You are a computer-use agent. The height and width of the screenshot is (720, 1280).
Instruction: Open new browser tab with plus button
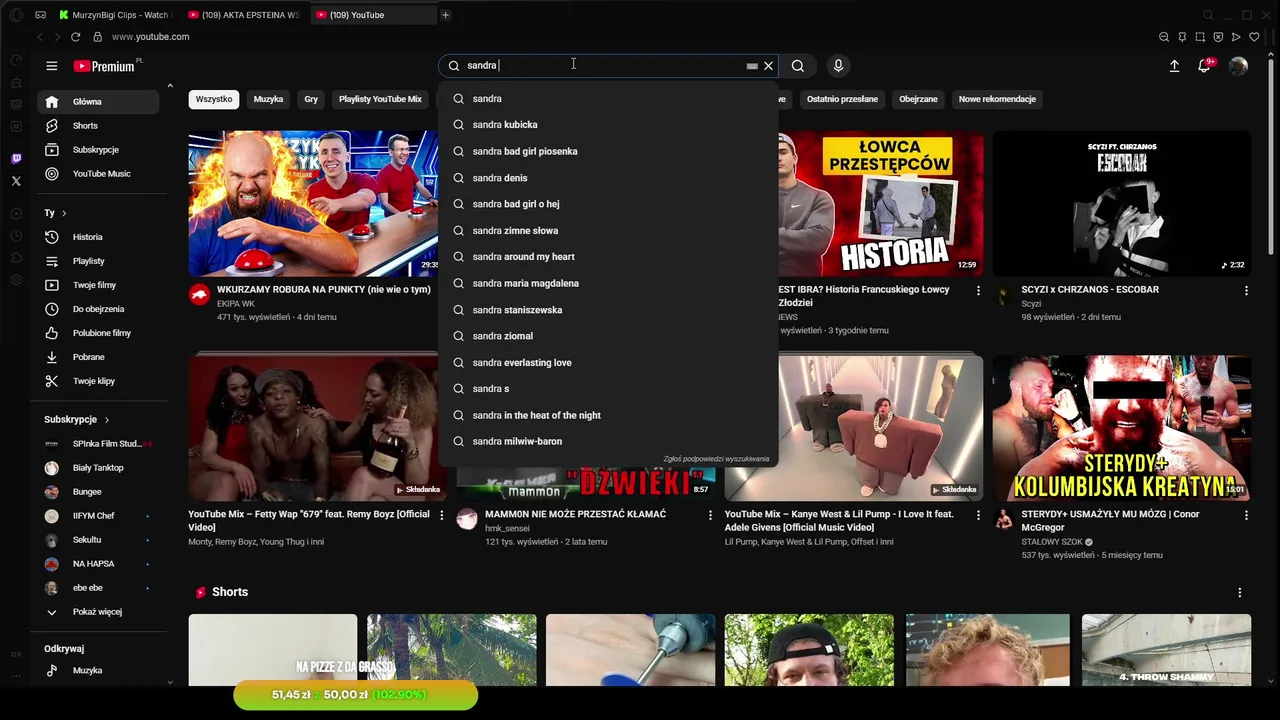[x=446, y=15]
